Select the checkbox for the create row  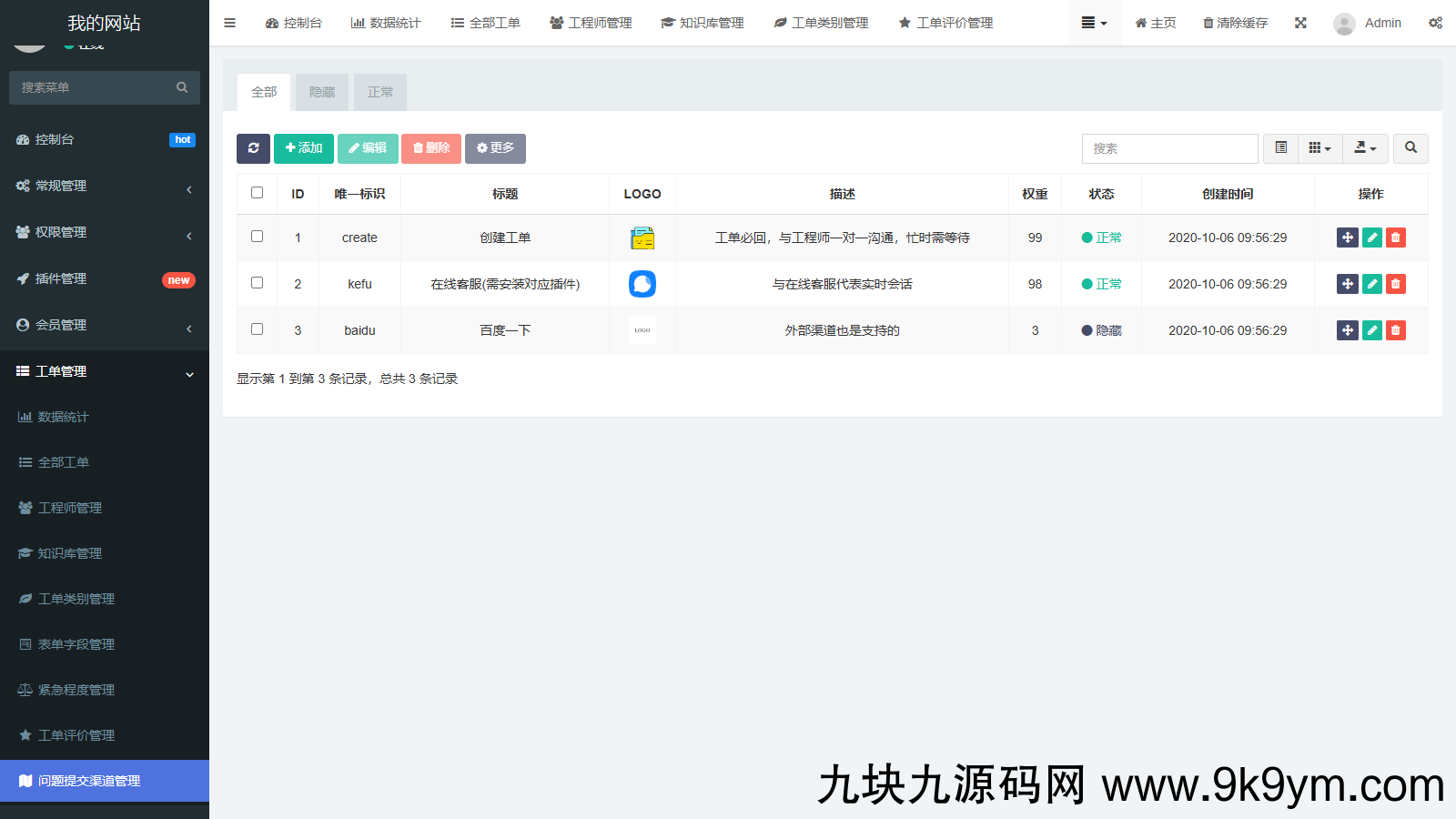257,237
